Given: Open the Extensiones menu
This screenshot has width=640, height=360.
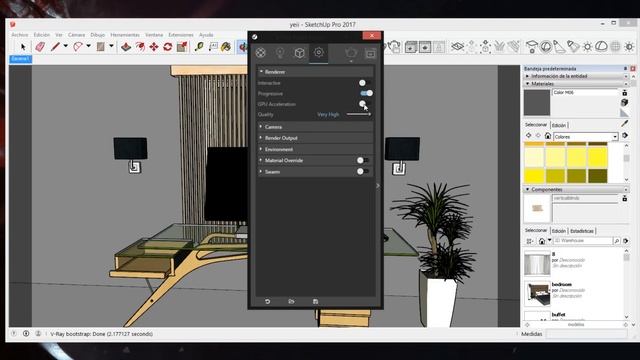Looking at the screenshot, I should 181,35.
